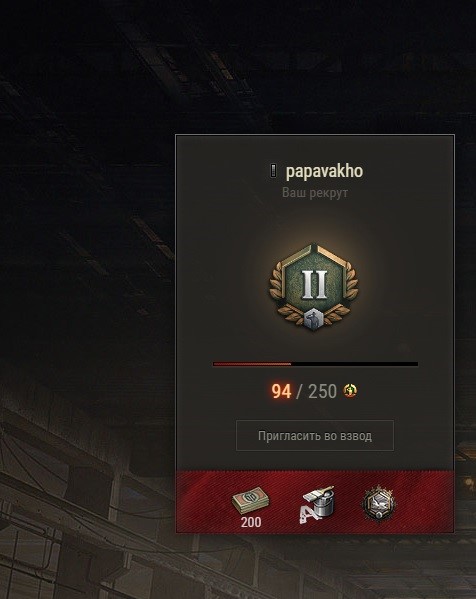
Task: Click the bonds banknote reward icon
Action: point(251,500)
